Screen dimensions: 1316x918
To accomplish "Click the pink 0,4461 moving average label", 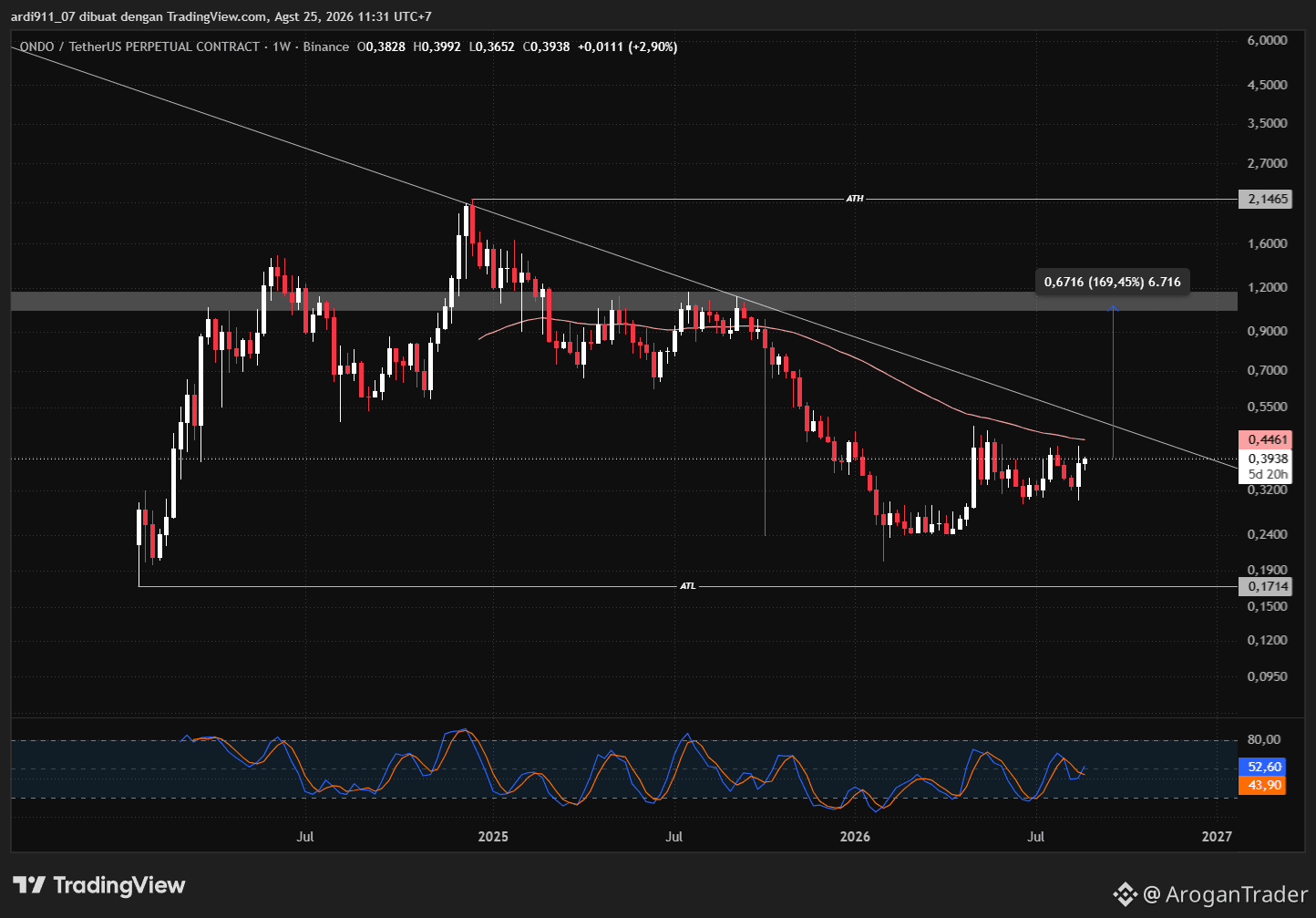I will (x=1265, y=439).
